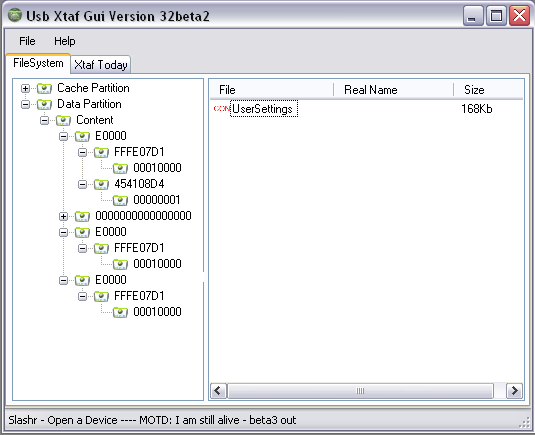
Task: Expand the Cache Partition node
Action: tap(25, 88)
